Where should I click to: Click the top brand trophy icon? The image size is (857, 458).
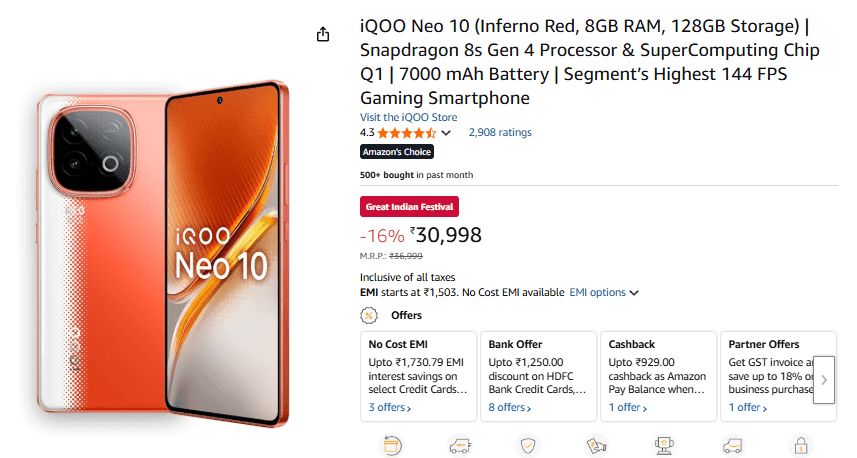[664, 445]
